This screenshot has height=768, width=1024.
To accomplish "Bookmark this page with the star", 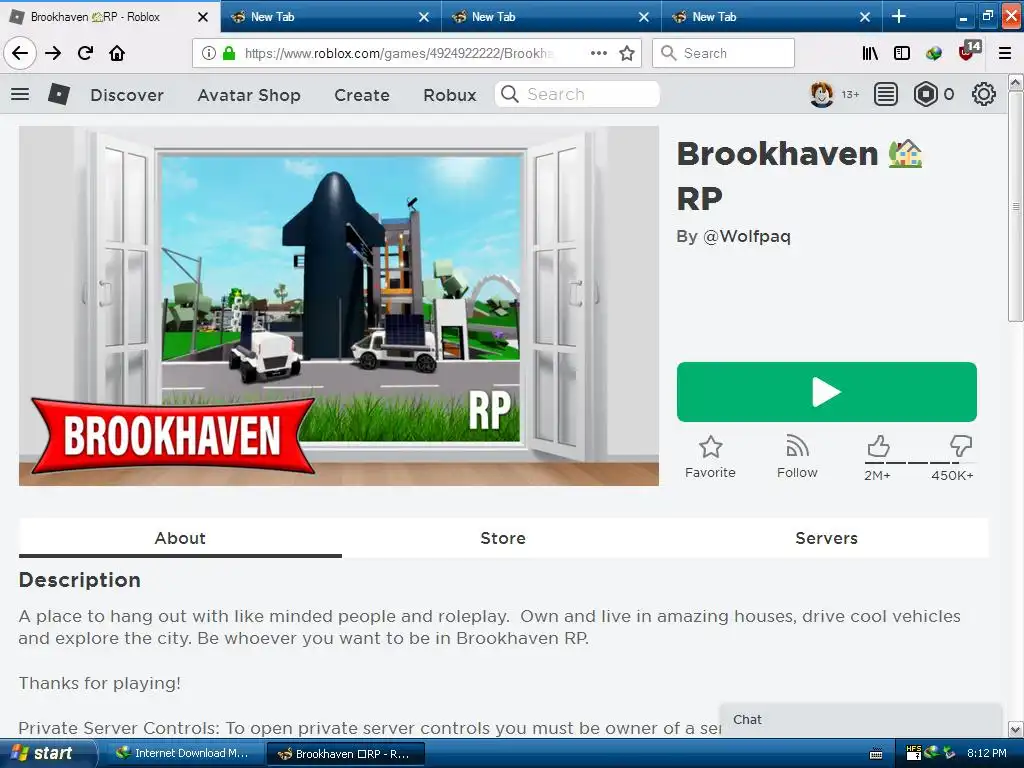I will 627,53.
